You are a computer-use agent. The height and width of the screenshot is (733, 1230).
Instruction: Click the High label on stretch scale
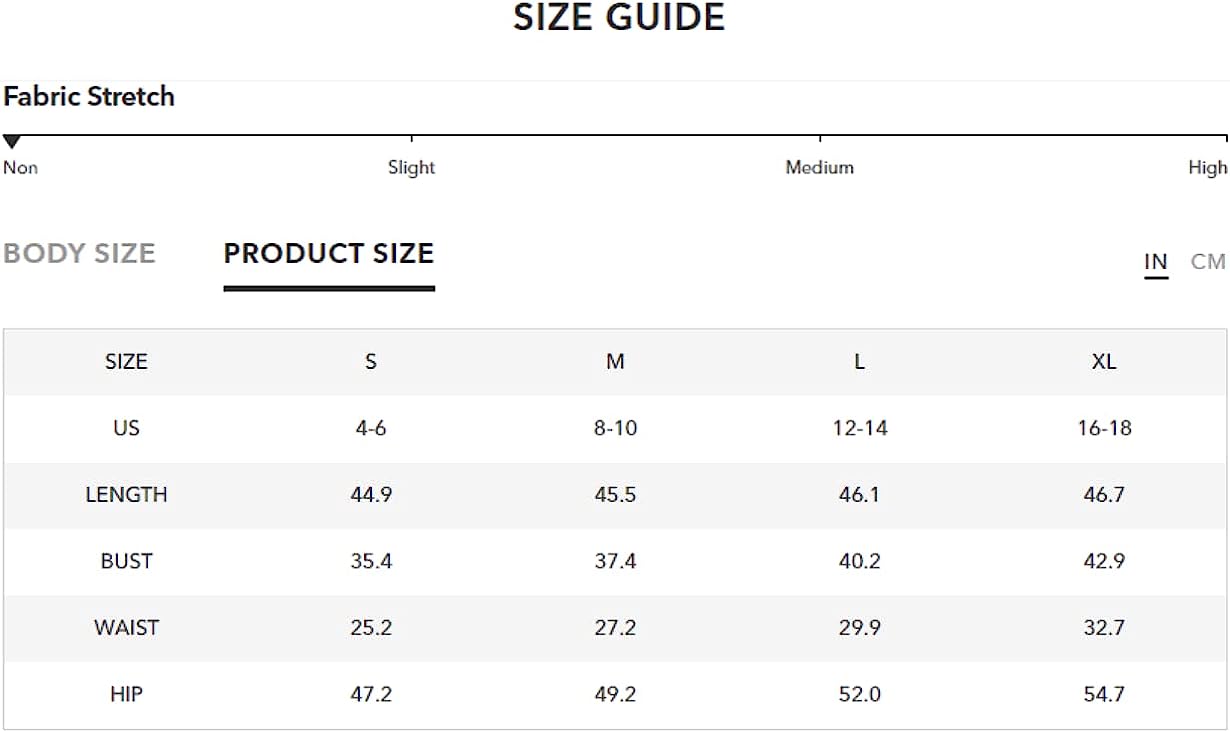point(1208,168)
